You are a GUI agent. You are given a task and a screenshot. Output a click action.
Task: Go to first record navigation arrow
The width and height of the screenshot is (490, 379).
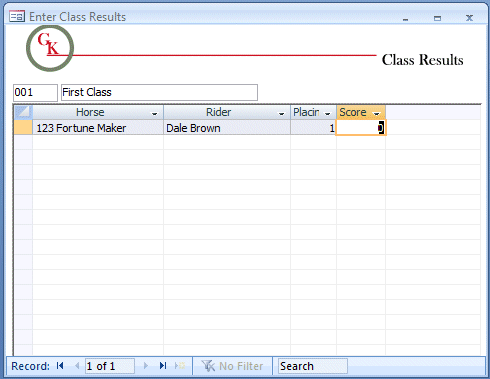click(x=60, y=366)
